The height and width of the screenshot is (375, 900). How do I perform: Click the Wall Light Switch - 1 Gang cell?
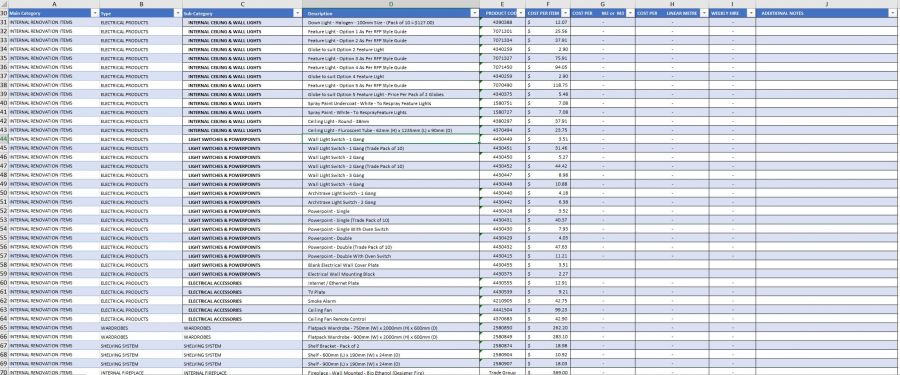391,139
